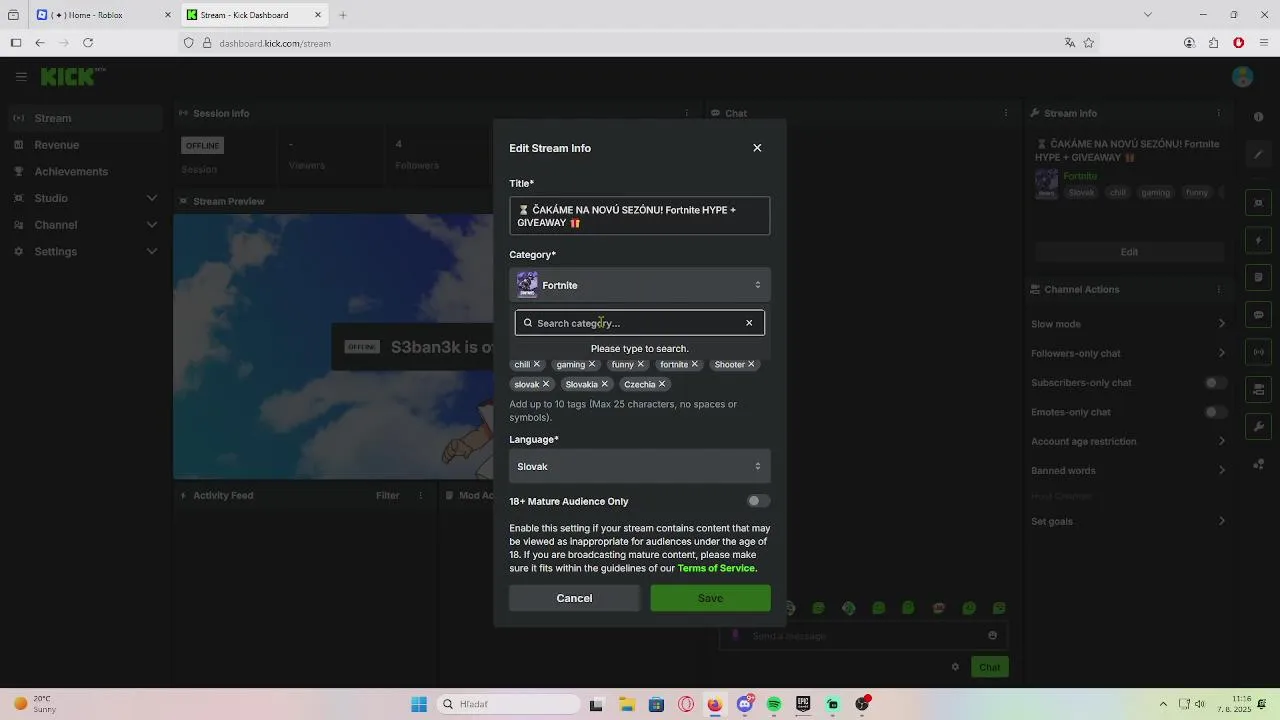The image size is (1280, 720).
Task: Open chat settings gear icon
Action: (955, 667)
